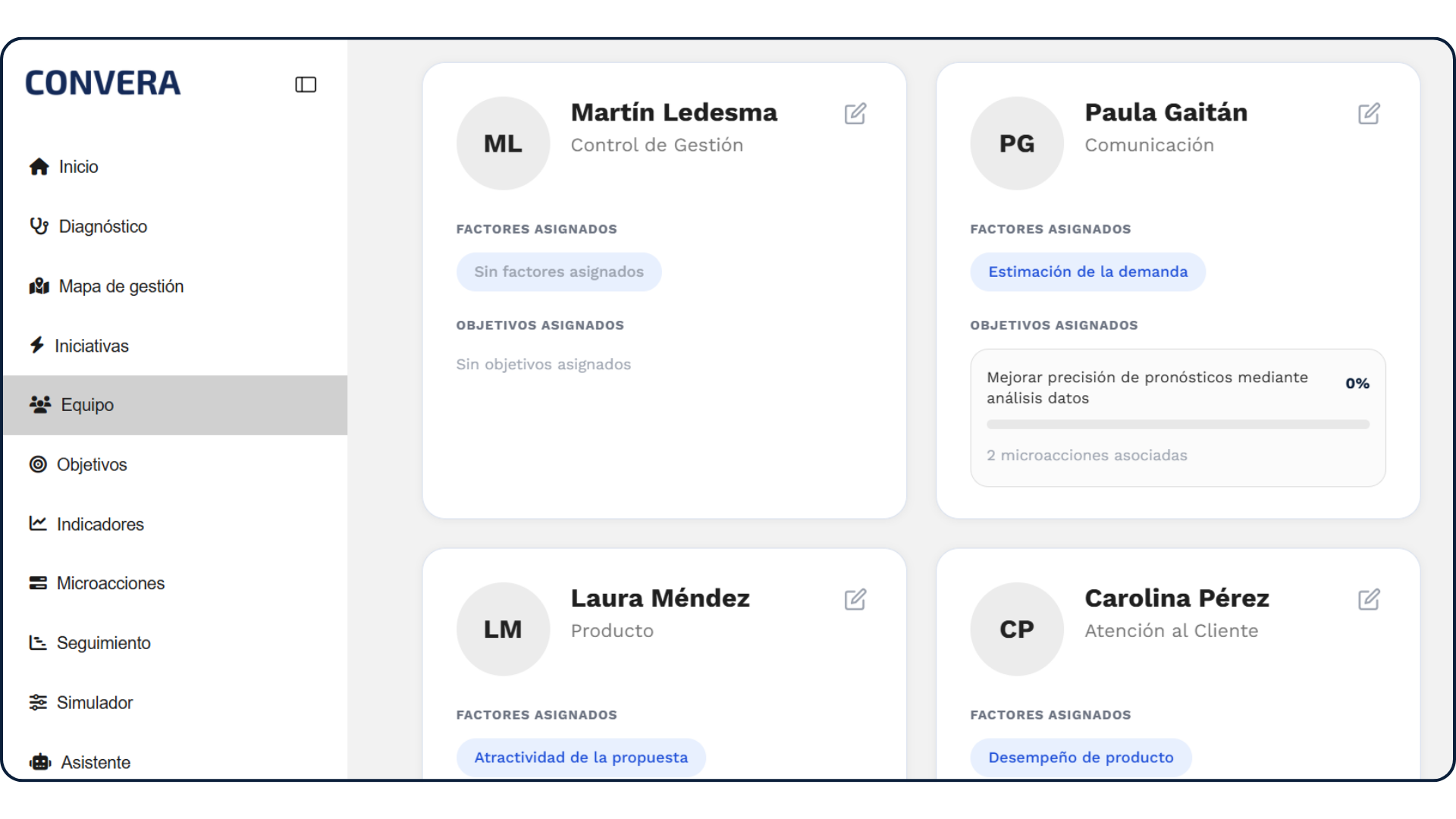
Task: Click Control de Gestión role text
Action: (657, 145)
